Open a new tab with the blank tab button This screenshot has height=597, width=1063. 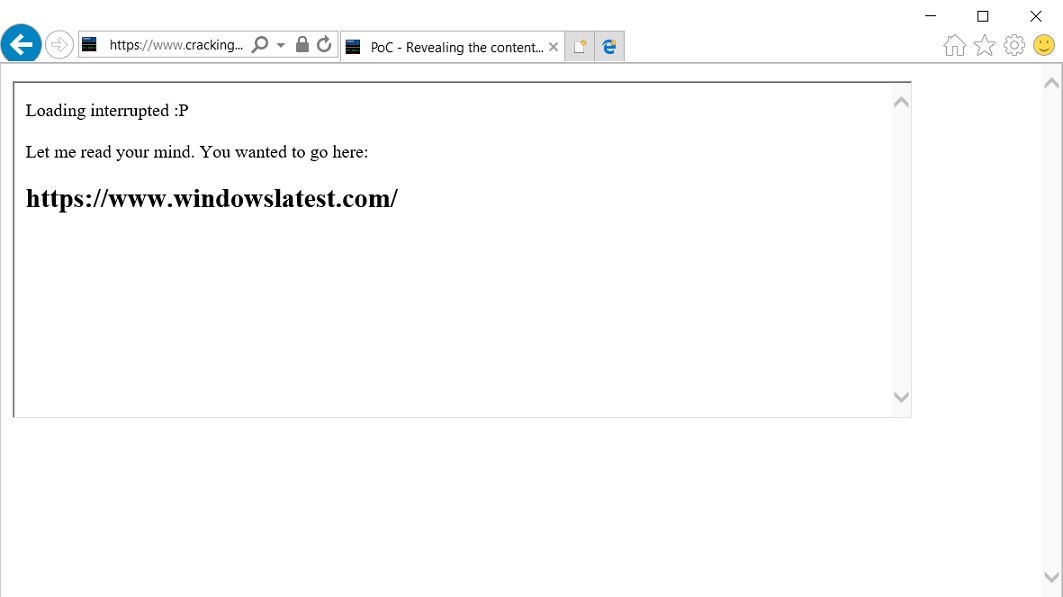coord(580,47)
